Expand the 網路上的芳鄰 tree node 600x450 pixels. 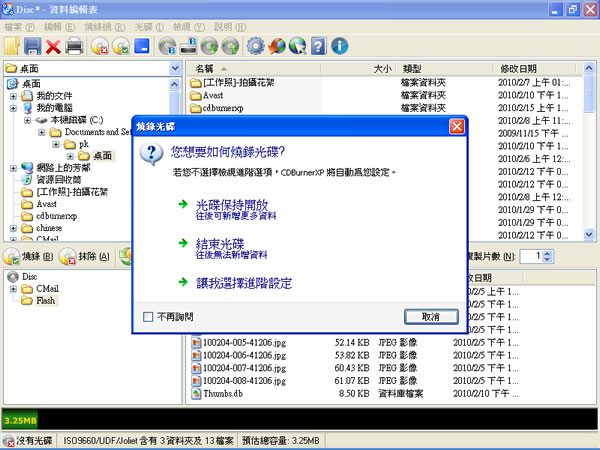coord(12,167)
